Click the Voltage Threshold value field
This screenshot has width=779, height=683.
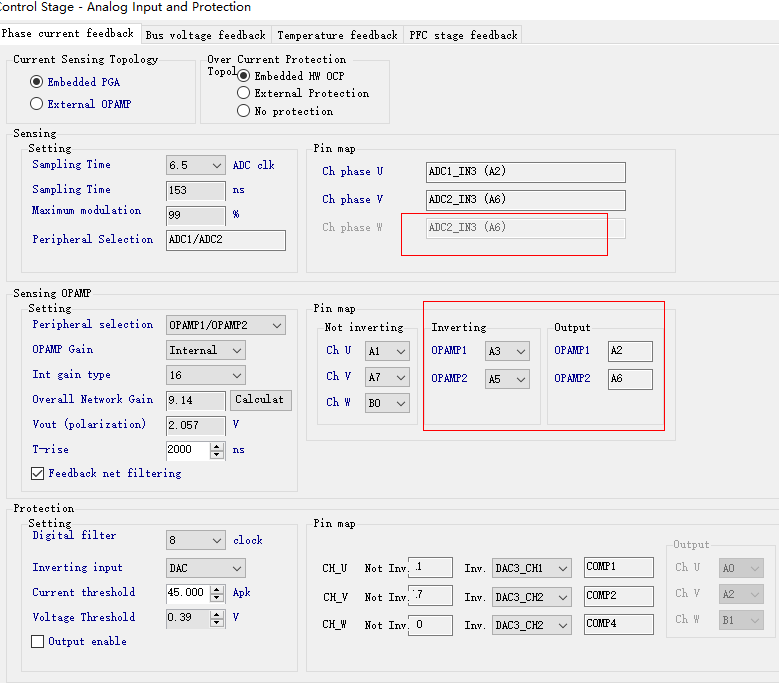[189, 618]
